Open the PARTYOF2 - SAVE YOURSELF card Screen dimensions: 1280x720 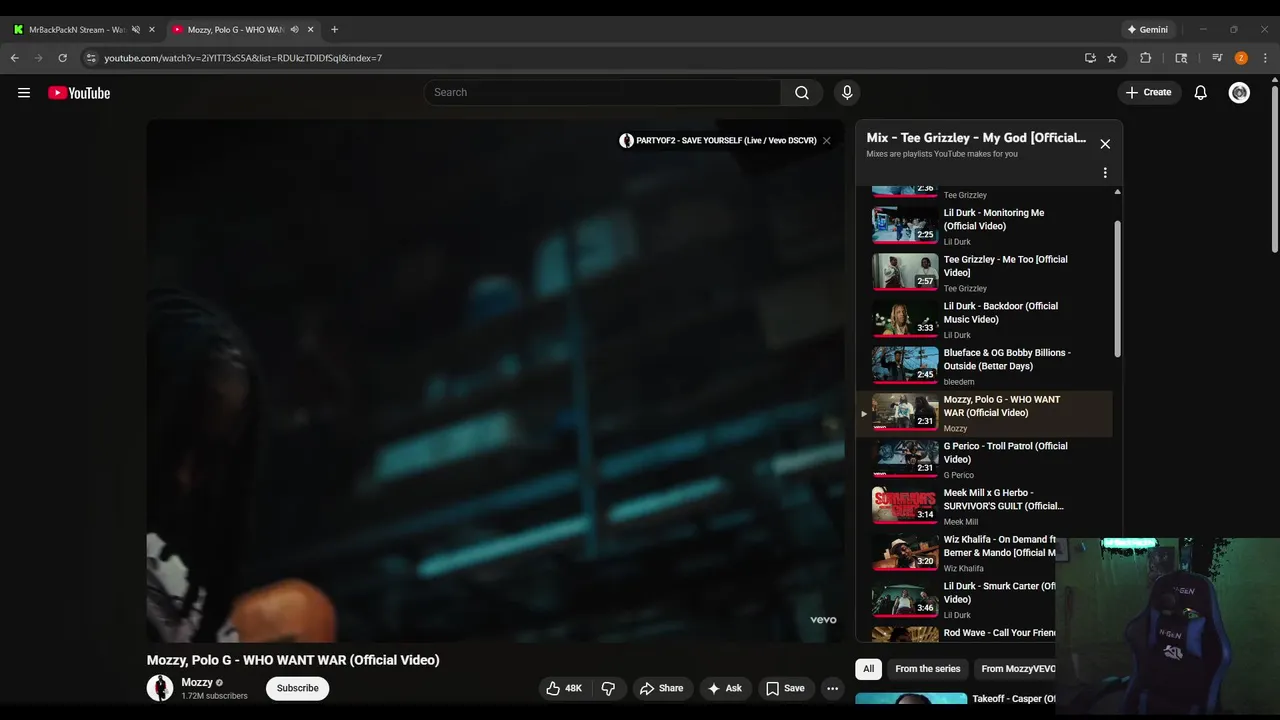click(718, 141)
